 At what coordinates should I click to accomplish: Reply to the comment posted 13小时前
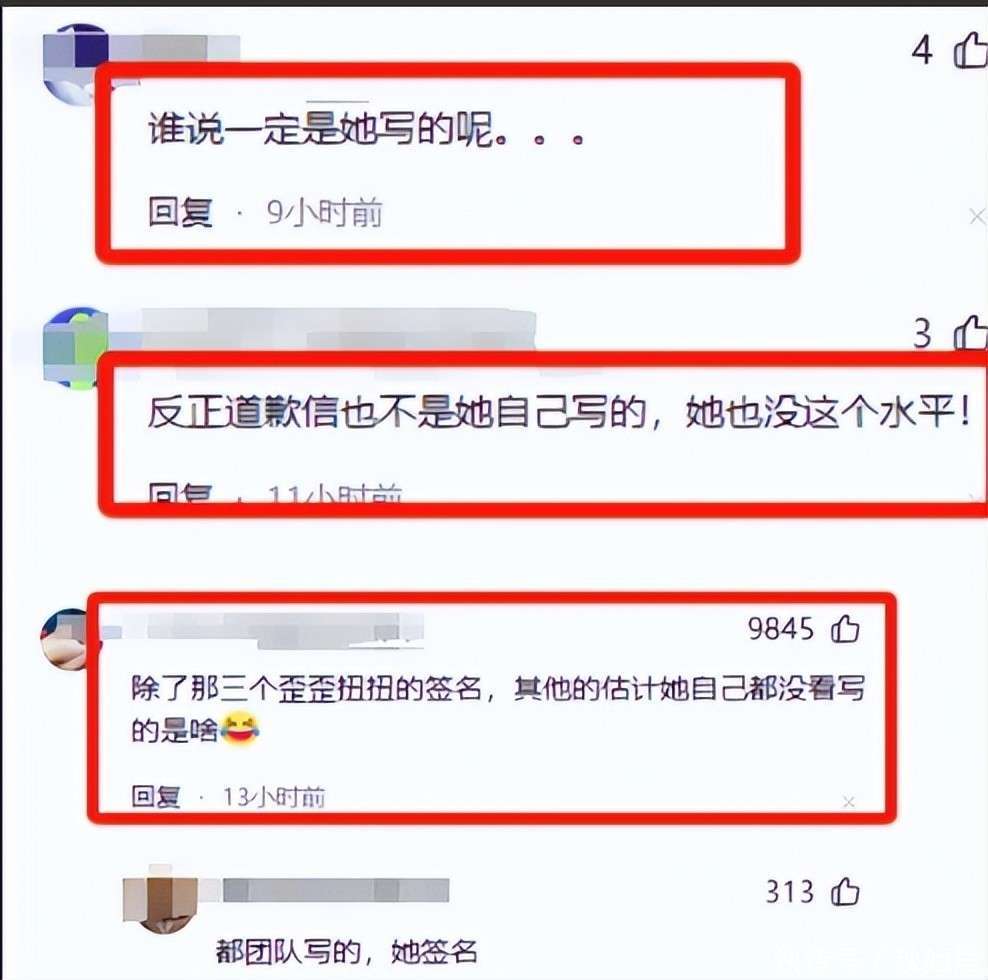(156, 797)
